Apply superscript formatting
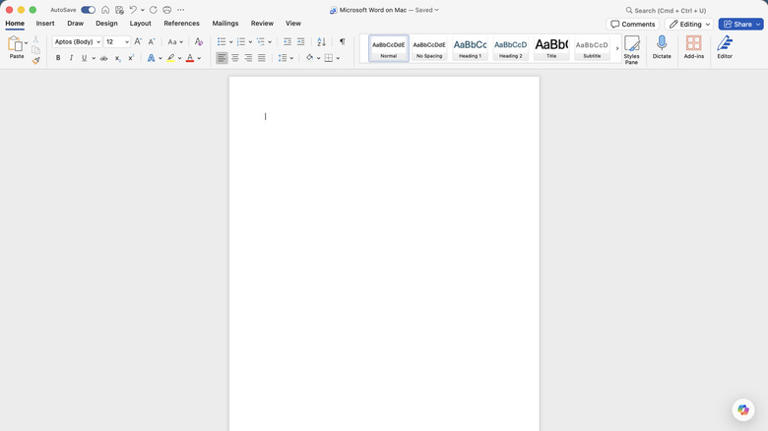The image size is (768, 431). (131, 58)
